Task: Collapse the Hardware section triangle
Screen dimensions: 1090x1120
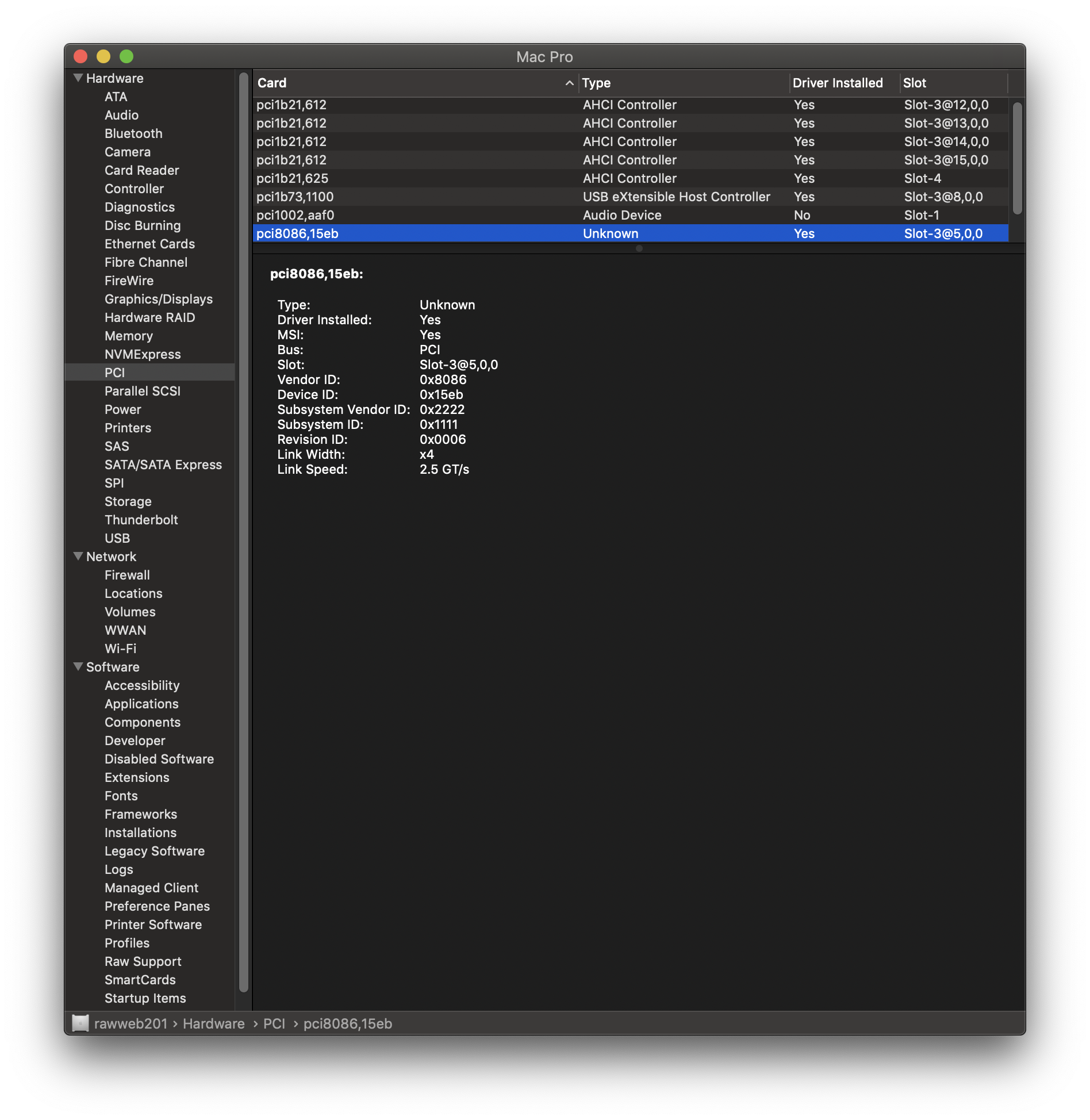Action: coord(78,78)
